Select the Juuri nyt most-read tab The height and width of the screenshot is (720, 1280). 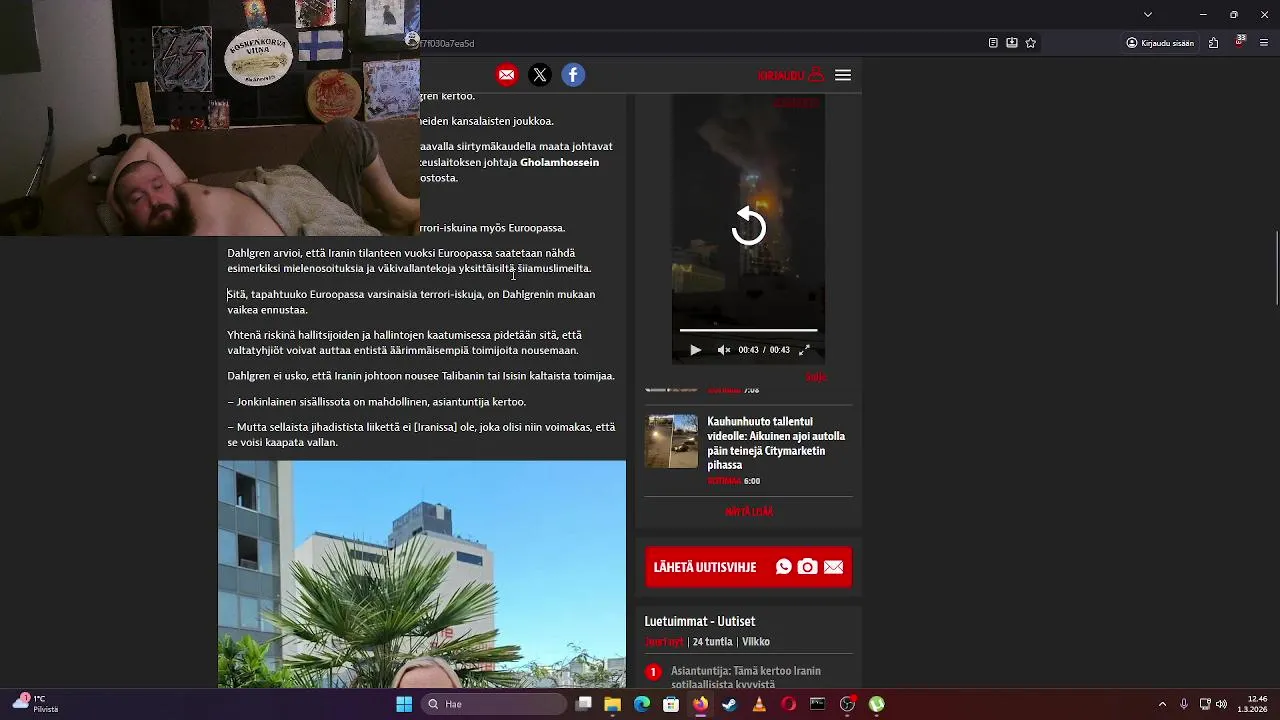point(664,642)
